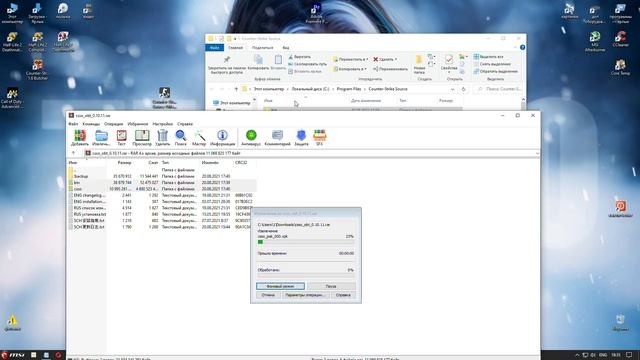
Task: Click the Копировать icon in Explorer ribbon
Action: (258, 60)
